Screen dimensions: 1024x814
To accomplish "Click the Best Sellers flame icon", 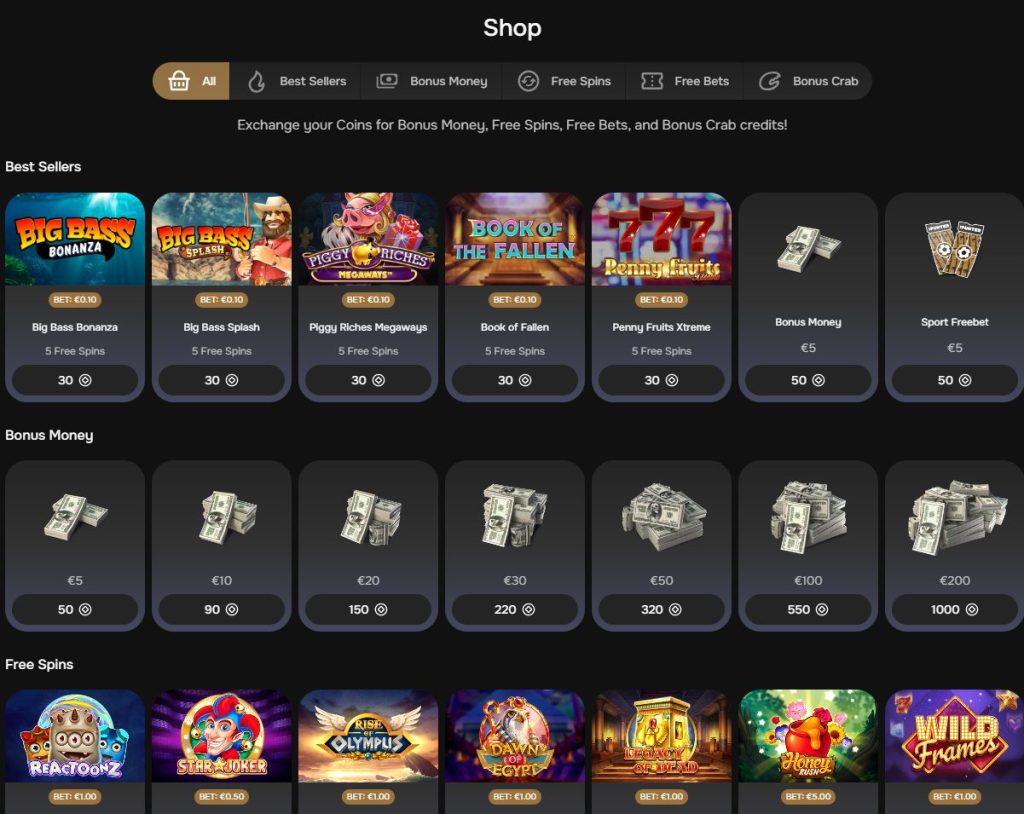I will point(257,81).
